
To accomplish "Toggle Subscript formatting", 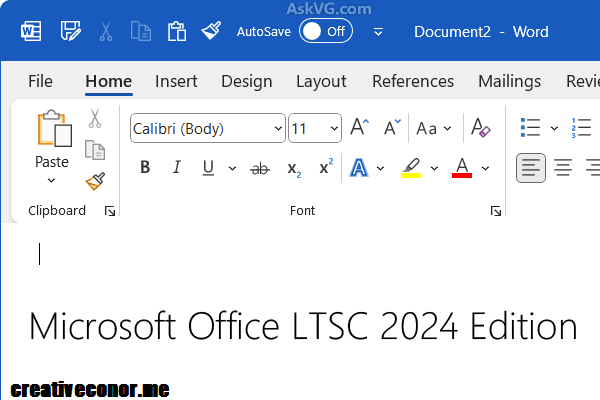I will click(x=294, y=169).
